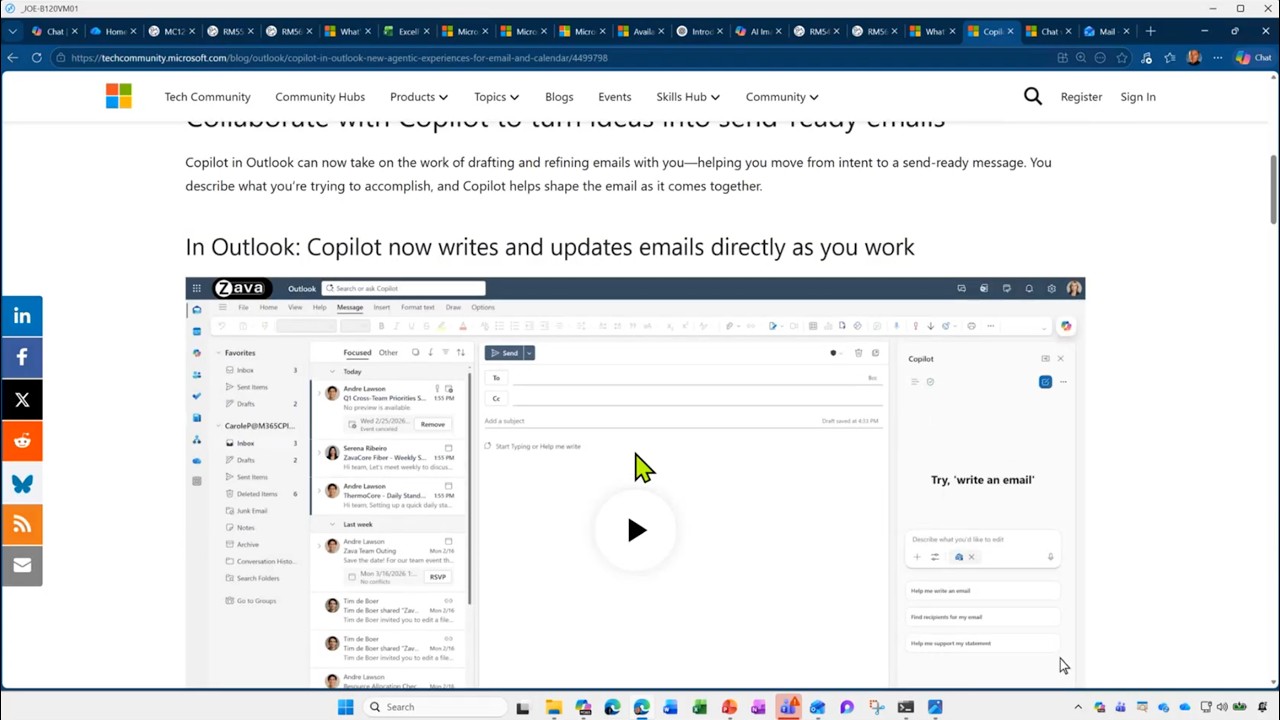Click the taskbar Search box
The image size is (1280, 720).
click(434, 707)
